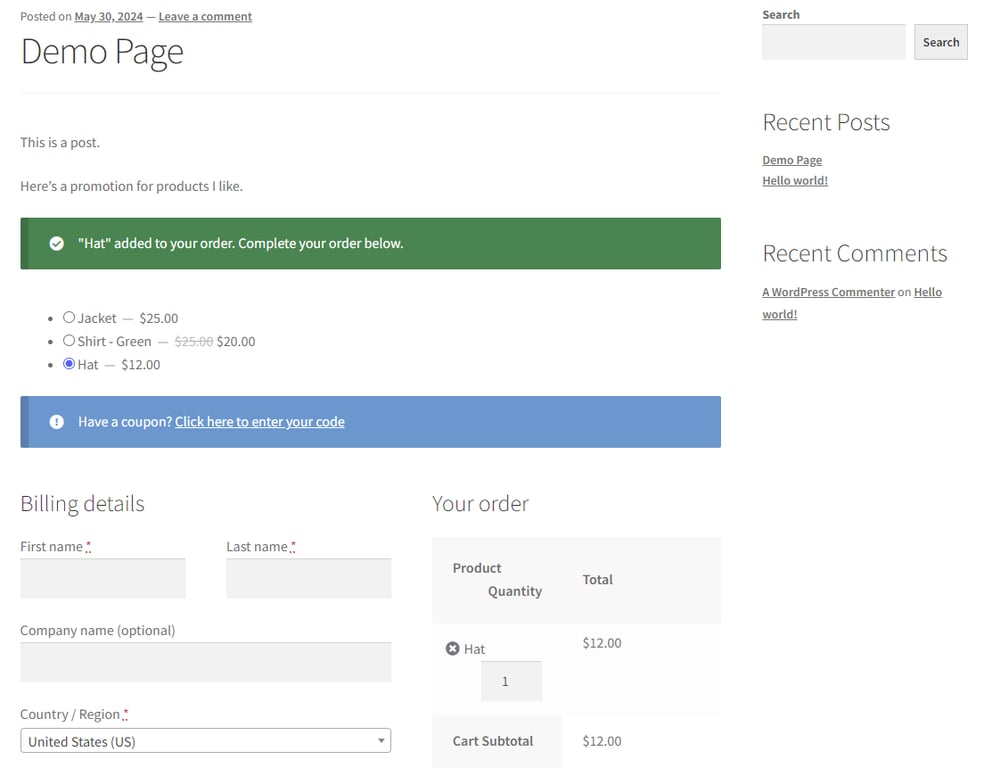Click the Last name billing field
The height and width of the screenshot is (768, 984).
[308, 578]
